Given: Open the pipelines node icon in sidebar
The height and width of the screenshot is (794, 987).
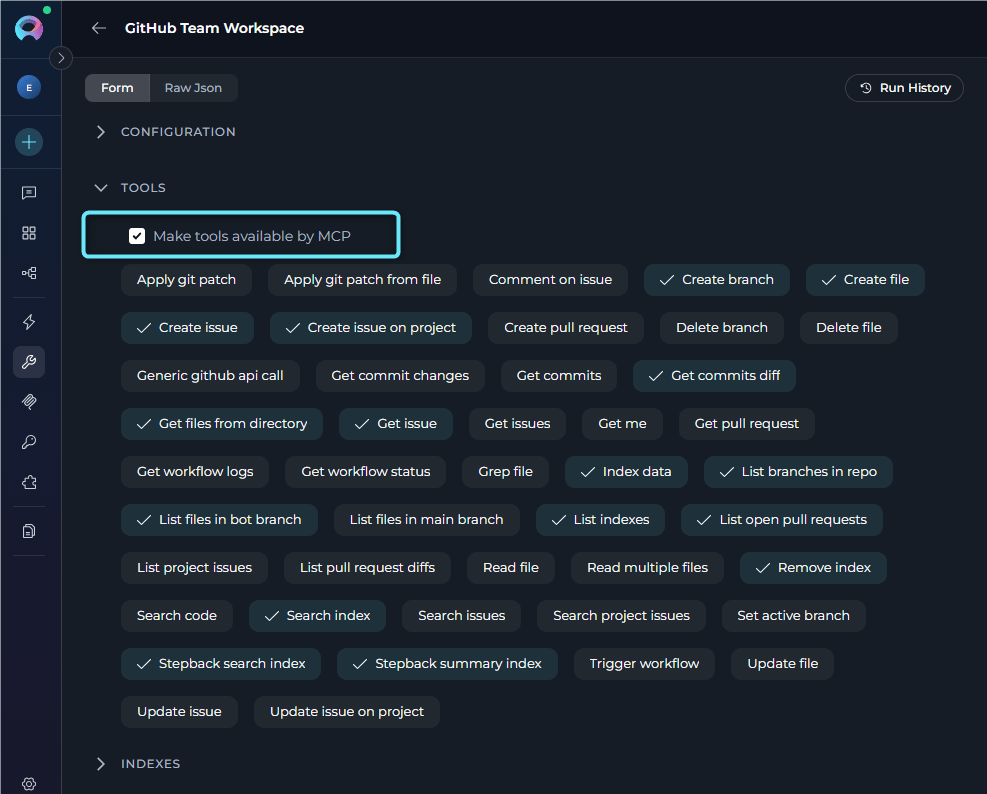Looking at the screenshot, I should [x=29, y=273].
